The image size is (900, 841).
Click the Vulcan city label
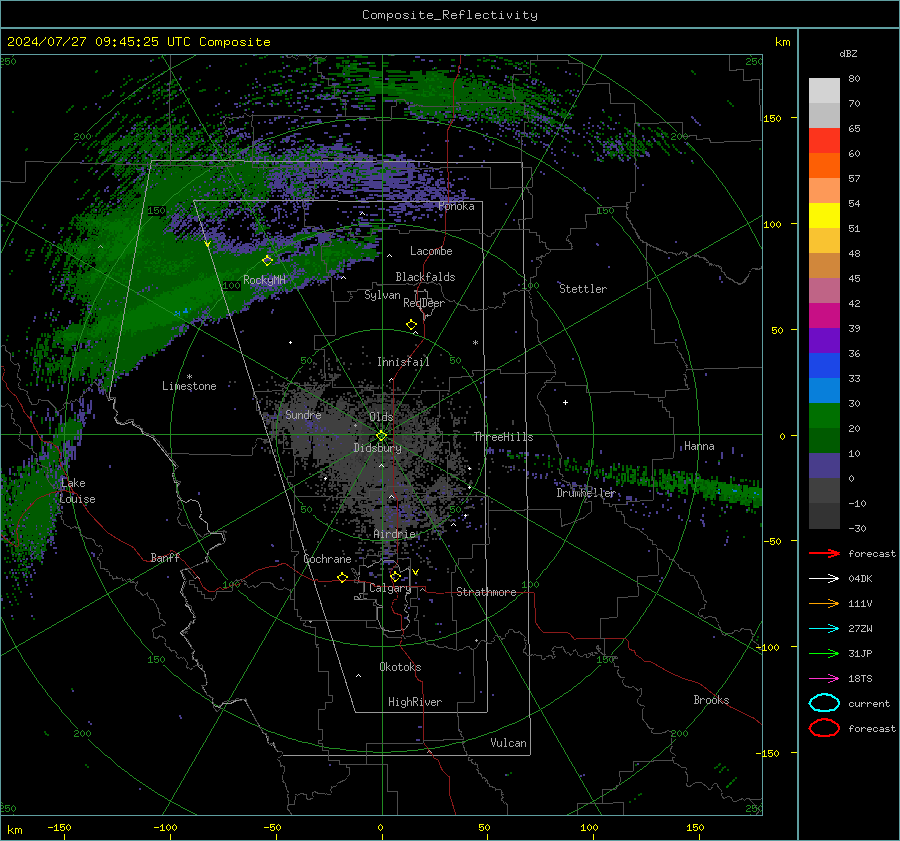(x=509, y=743)
